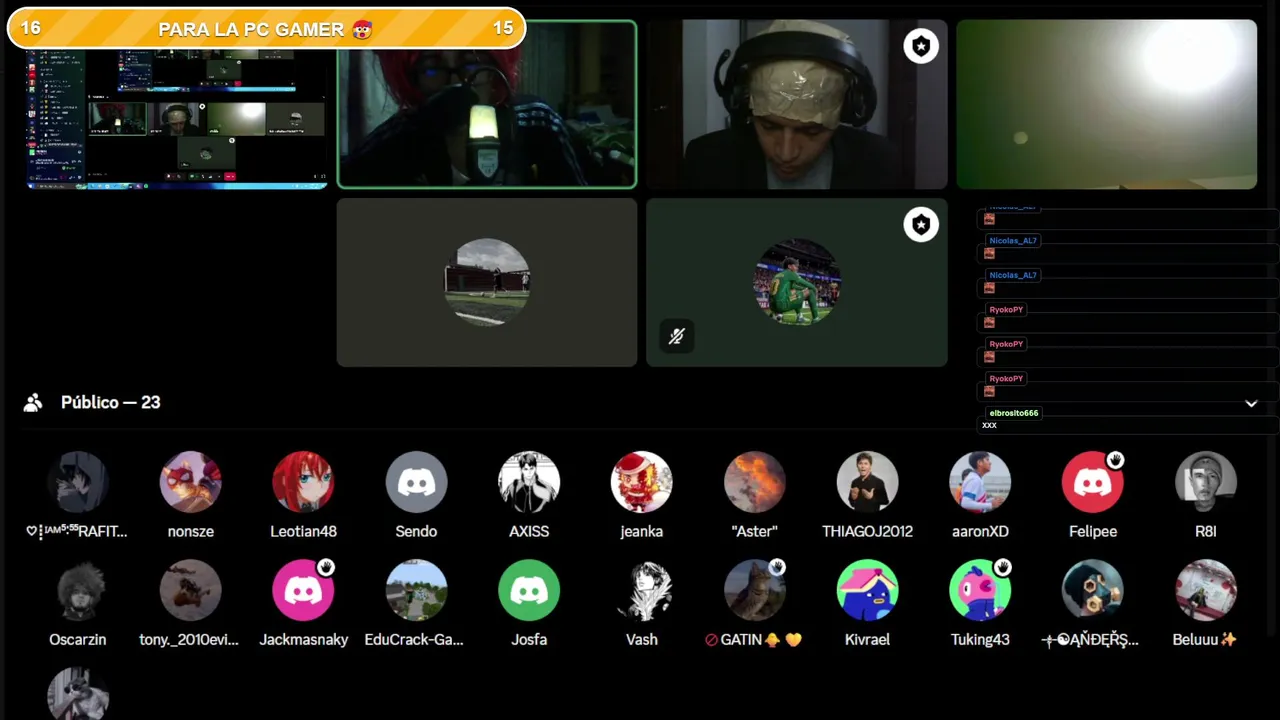1280x720 pixels.
Task: Open AXISS profile avatar
Action: pos(529,482)
